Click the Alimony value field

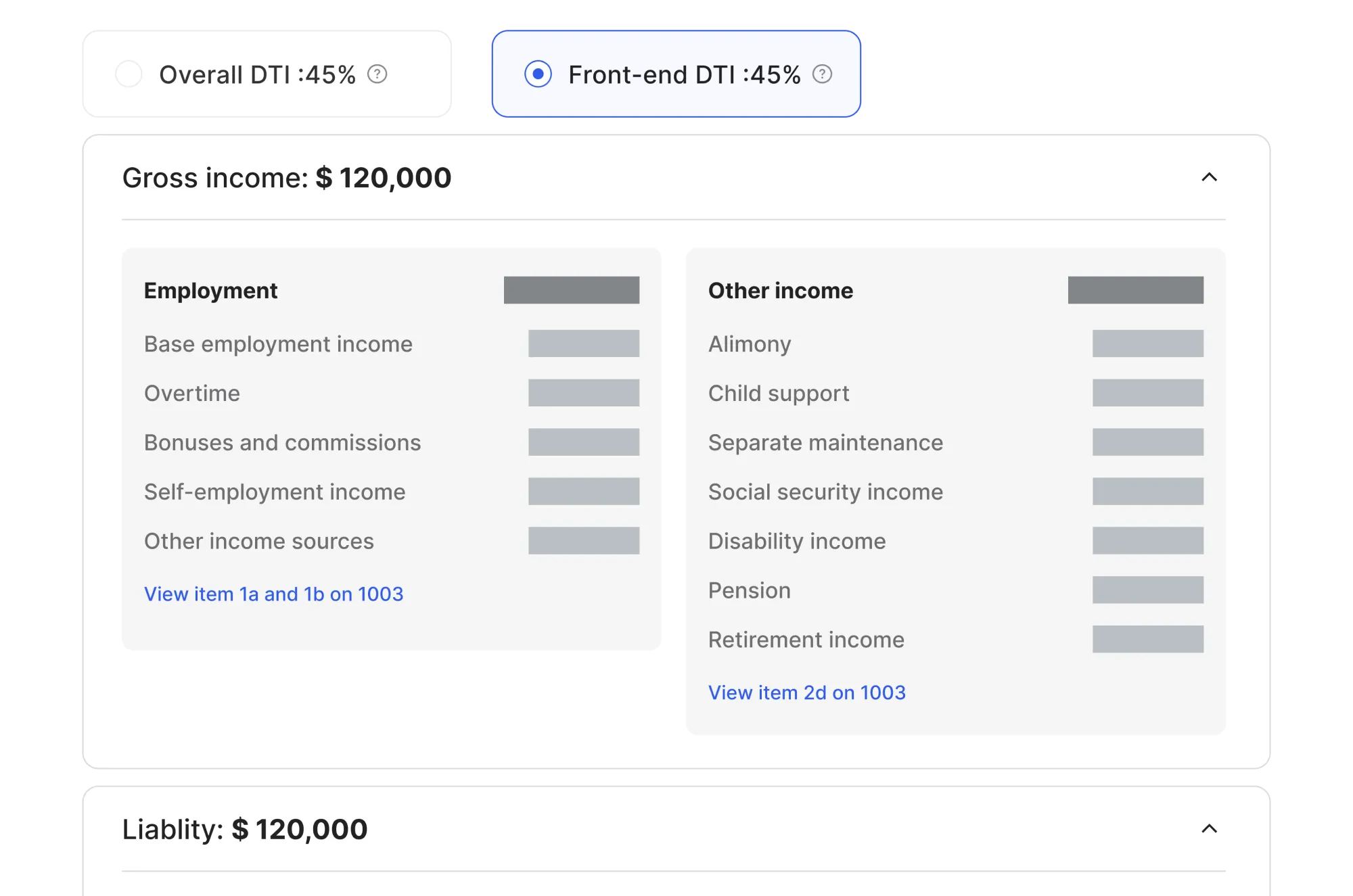click(x=1148, y=344)
